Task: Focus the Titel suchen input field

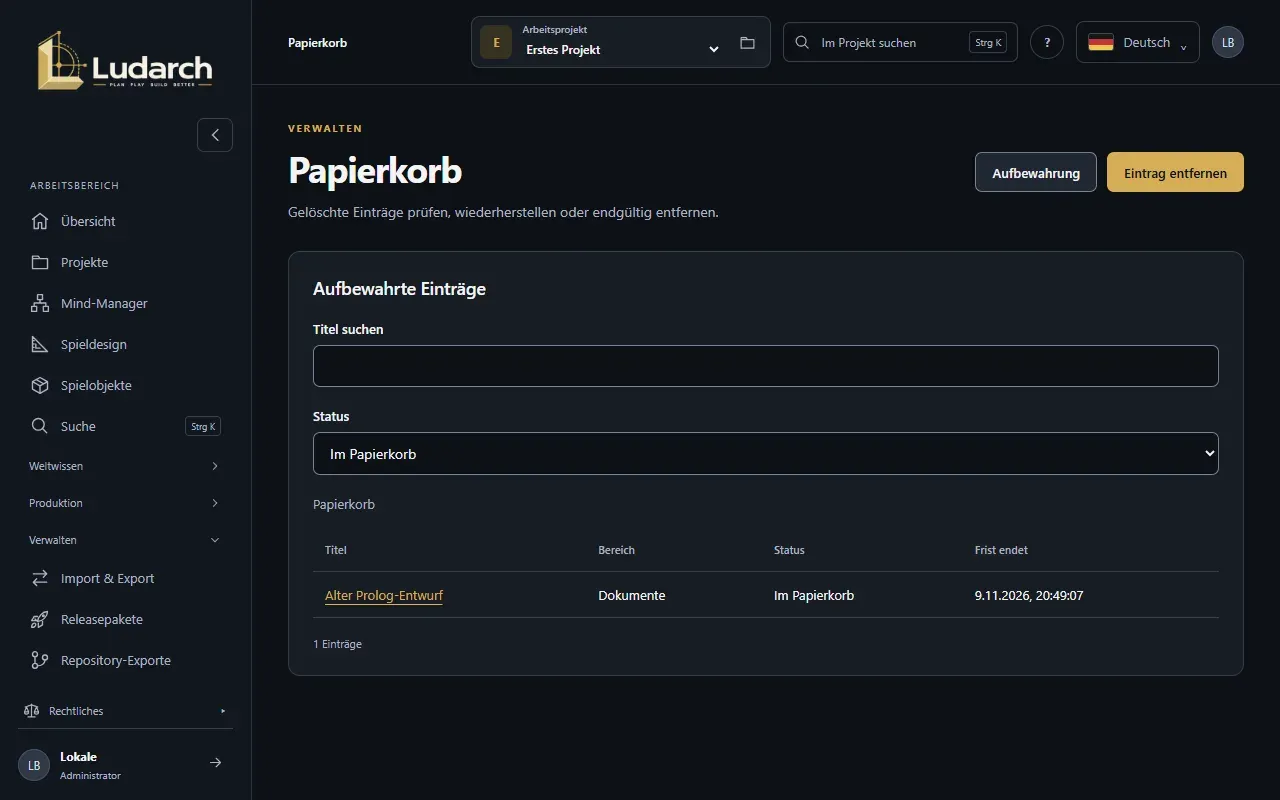Action: 766,366
